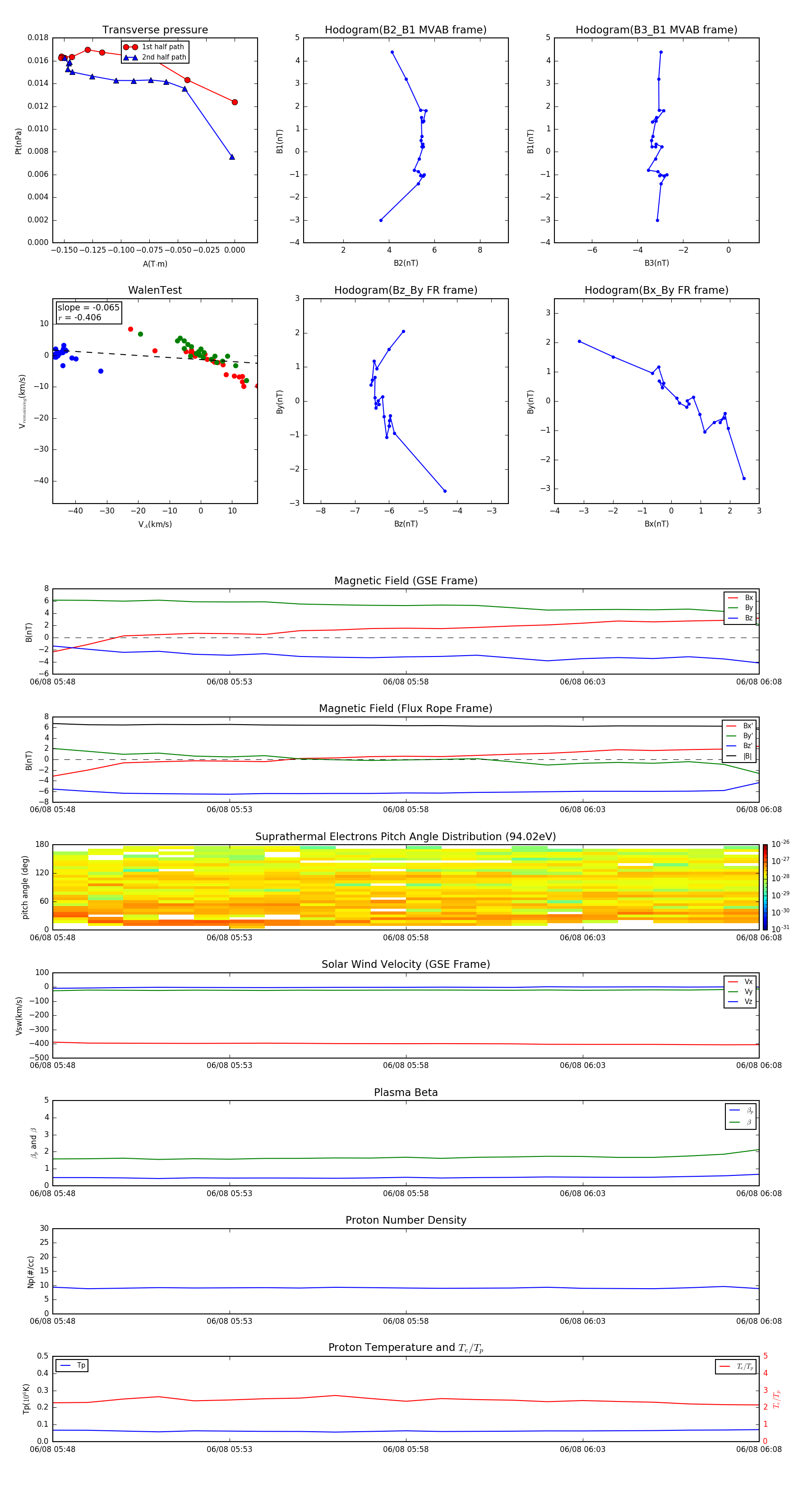This screenshot has height=1489, width=812.
Task: Click 'Proton Number Density' panel title
Action: [406, 1220]
